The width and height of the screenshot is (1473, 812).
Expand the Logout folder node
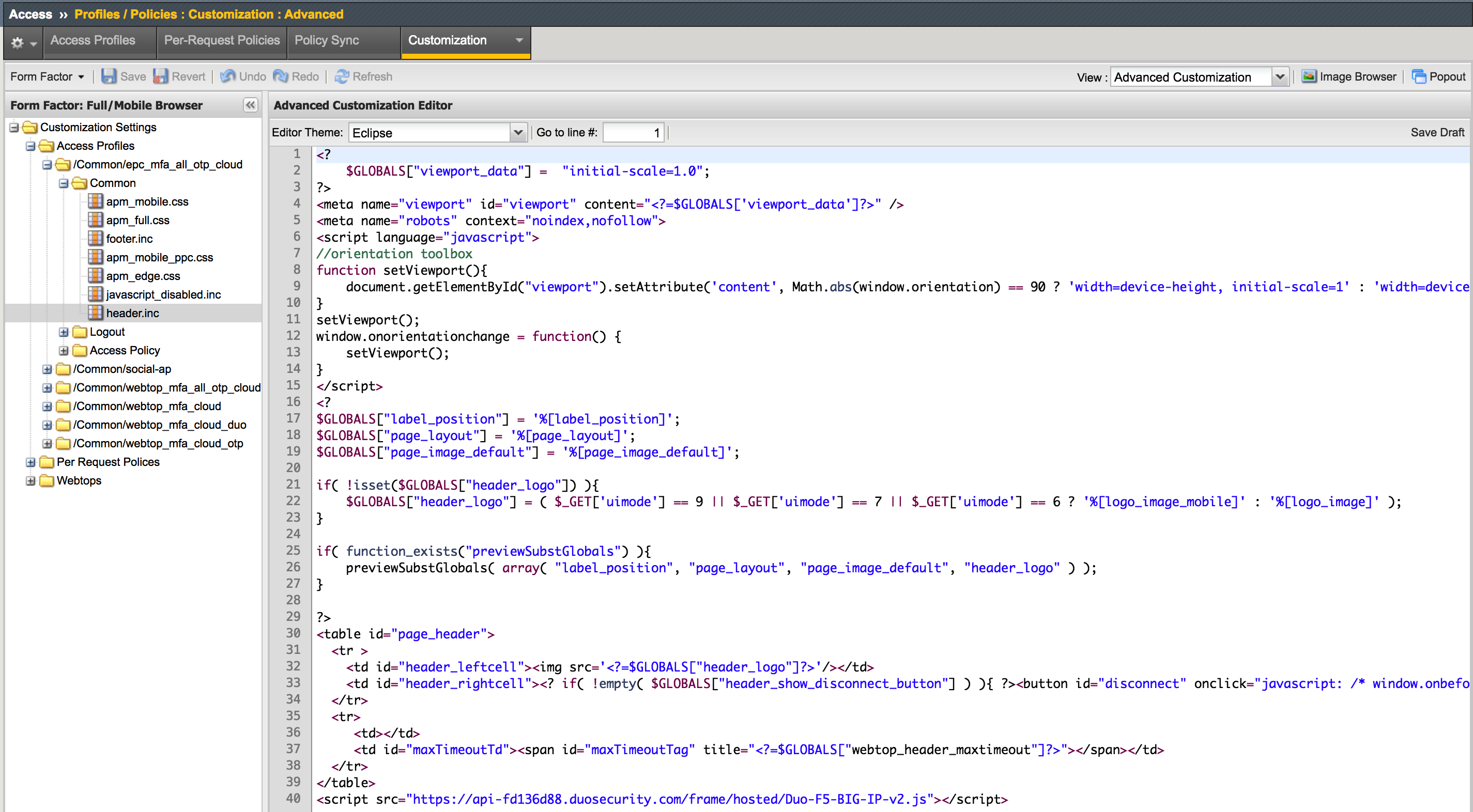point(64,332)
